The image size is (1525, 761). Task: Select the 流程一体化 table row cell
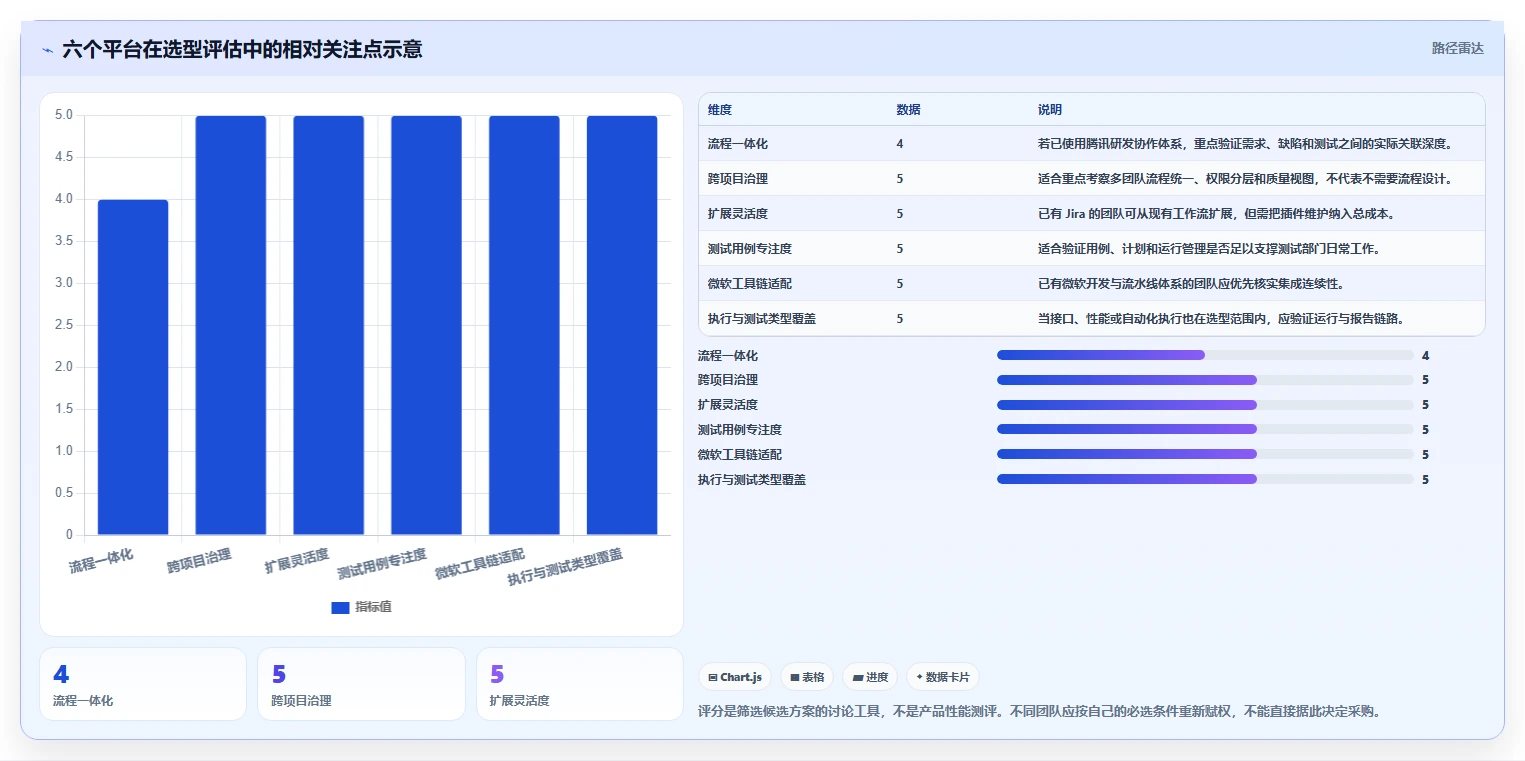738,144
